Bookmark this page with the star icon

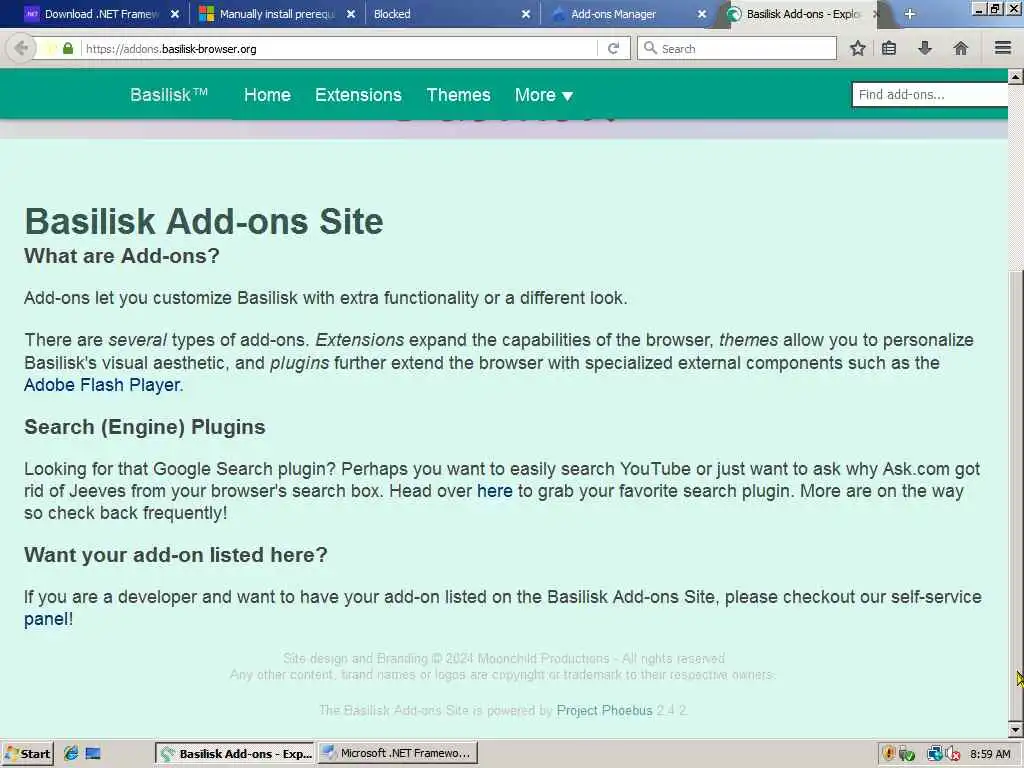(857, 48)
